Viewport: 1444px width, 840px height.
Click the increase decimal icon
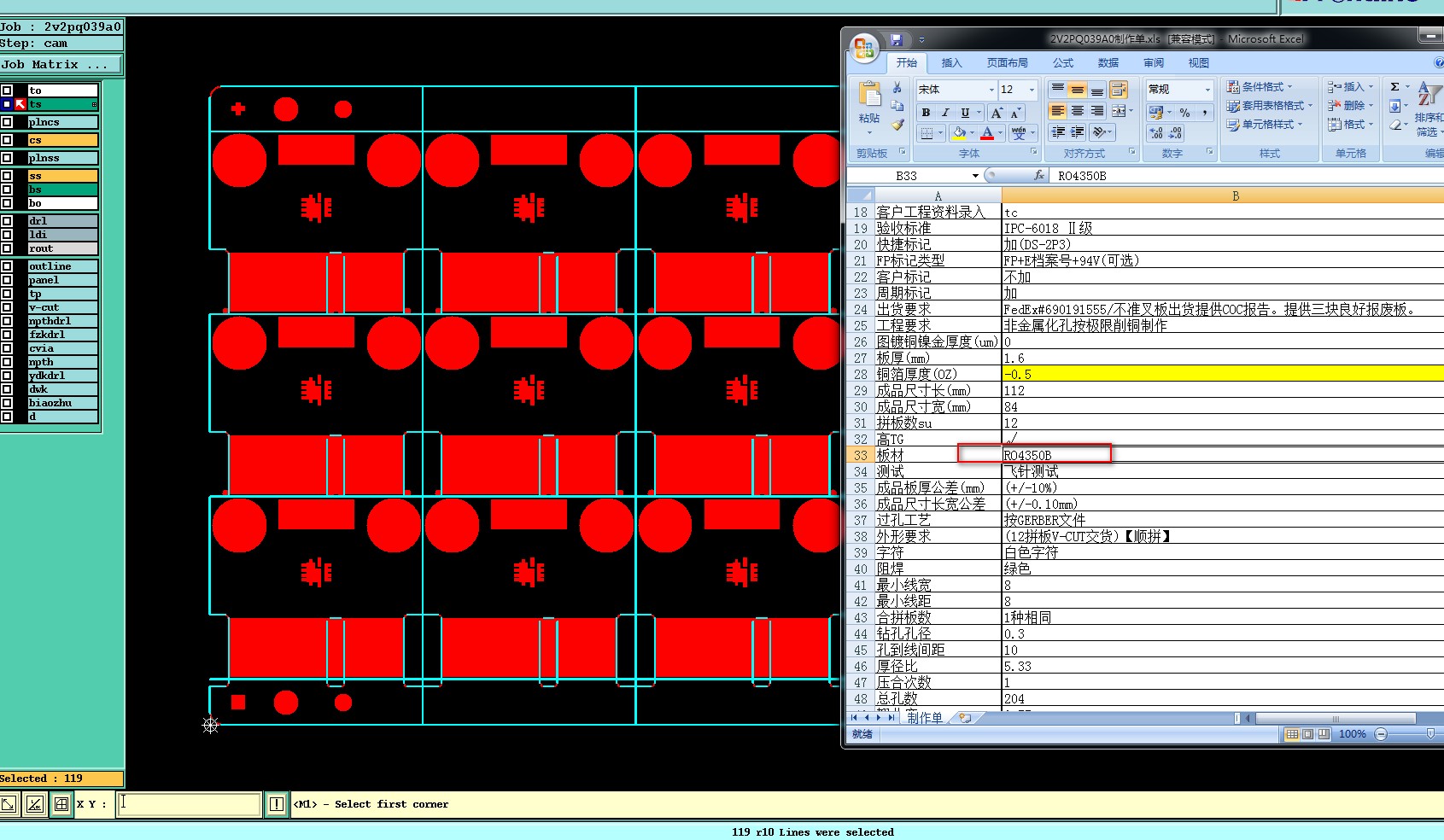(x=1155, y=133)
